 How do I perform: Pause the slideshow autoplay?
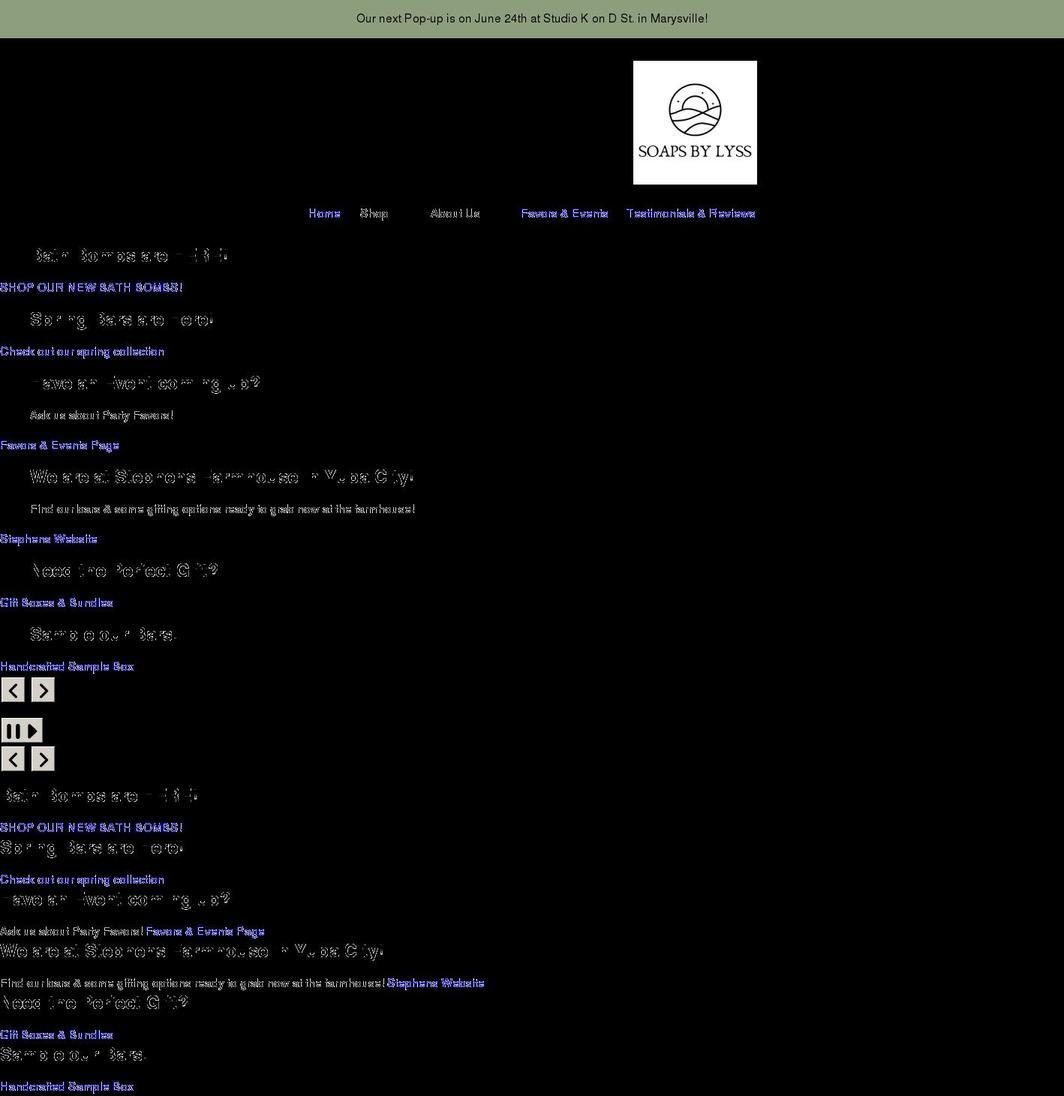coord(15,730)
